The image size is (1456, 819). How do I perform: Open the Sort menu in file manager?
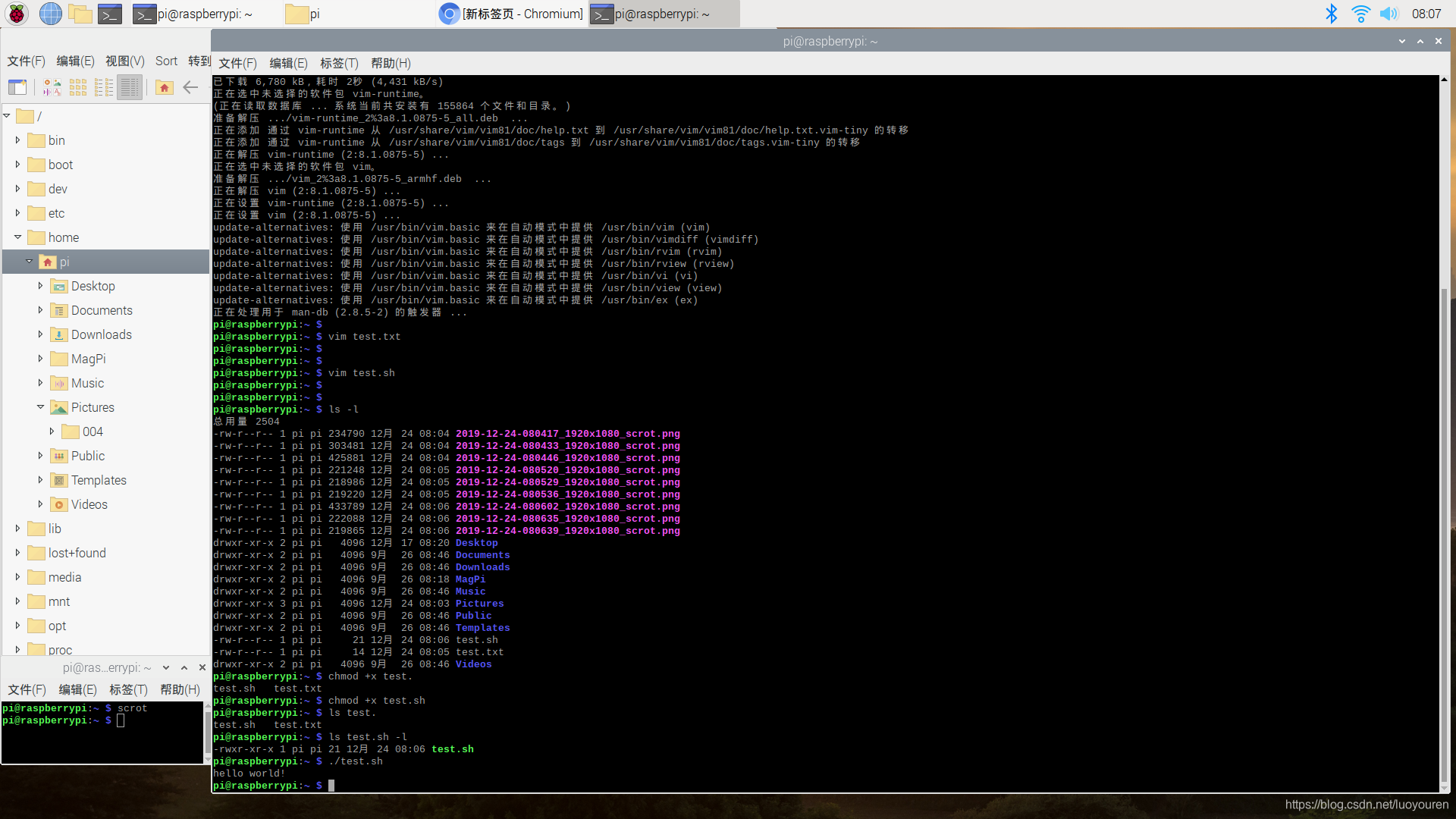point(166,61)
